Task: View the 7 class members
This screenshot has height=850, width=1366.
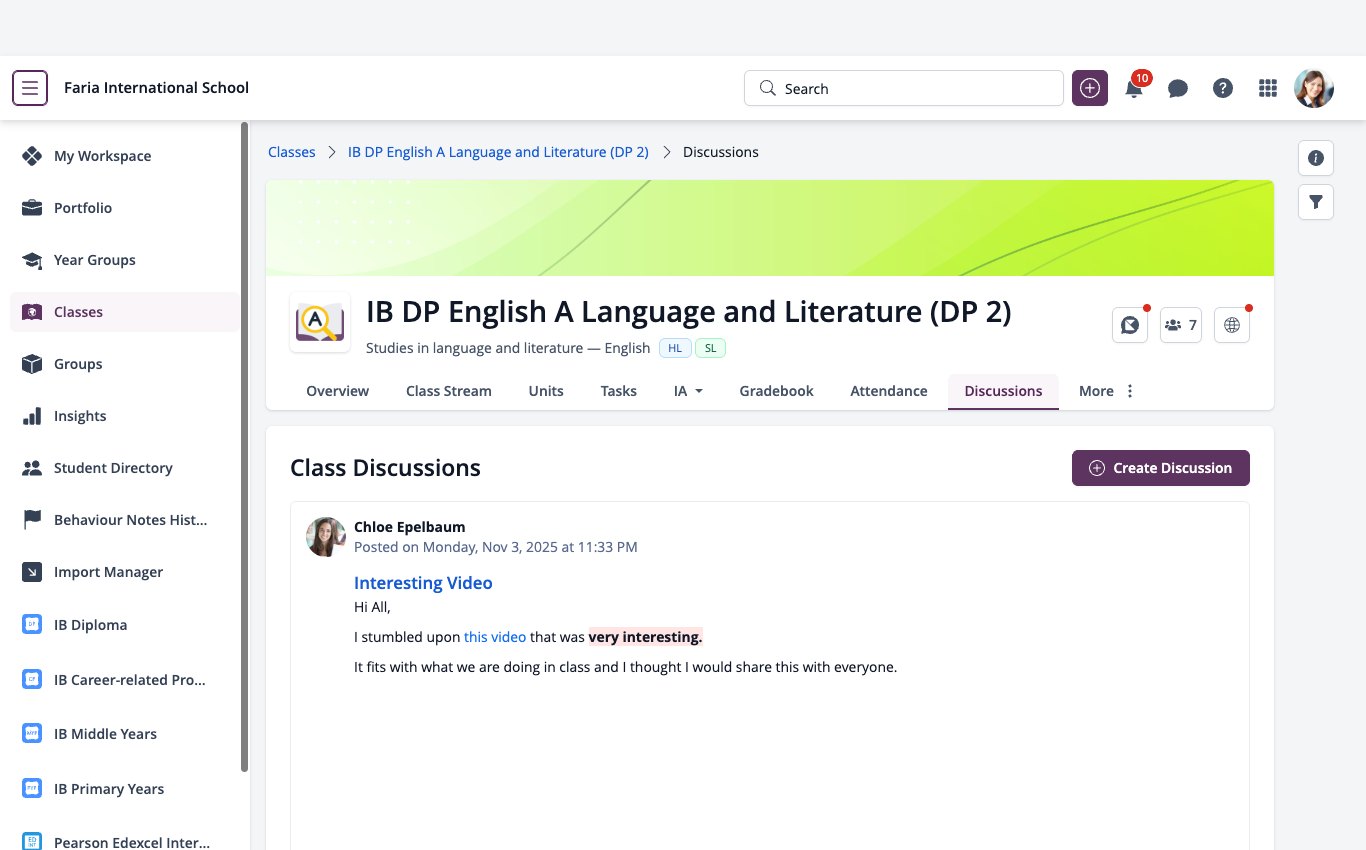Action: 1181,325
